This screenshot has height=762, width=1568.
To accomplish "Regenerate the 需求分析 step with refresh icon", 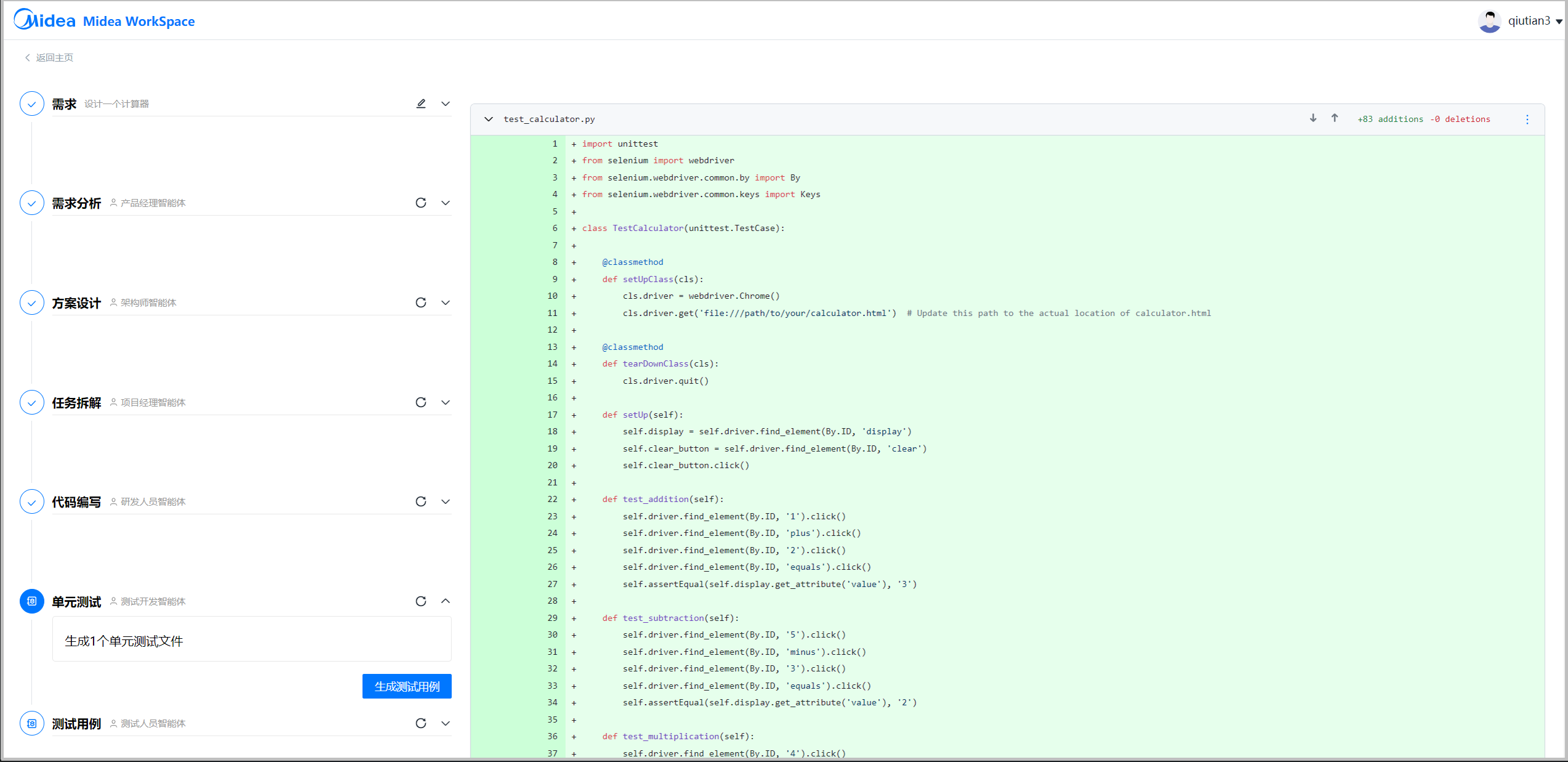I will coord(421,203).
